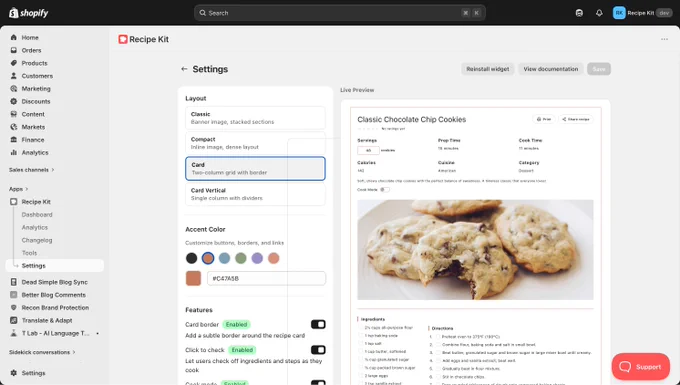Click View documentation button

pos(550,69)
